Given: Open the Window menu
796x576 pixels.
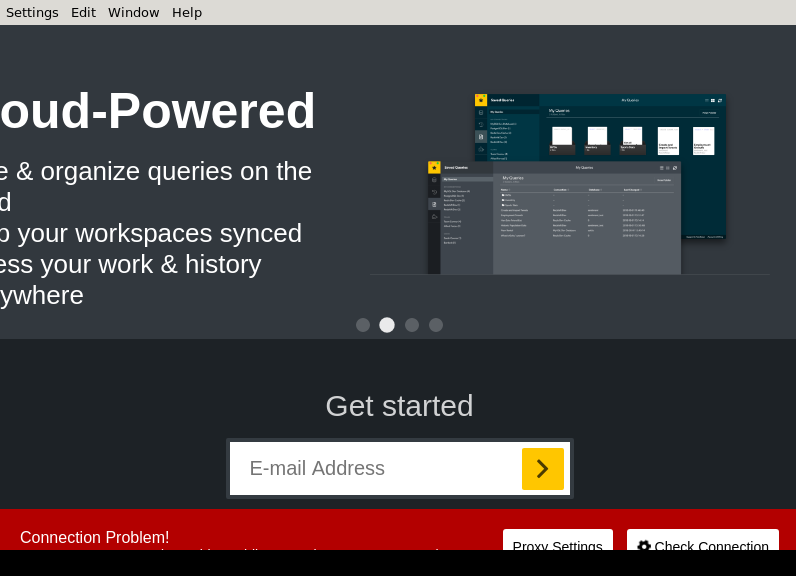Looking at the screenshot, I should [x=133, y=12].
